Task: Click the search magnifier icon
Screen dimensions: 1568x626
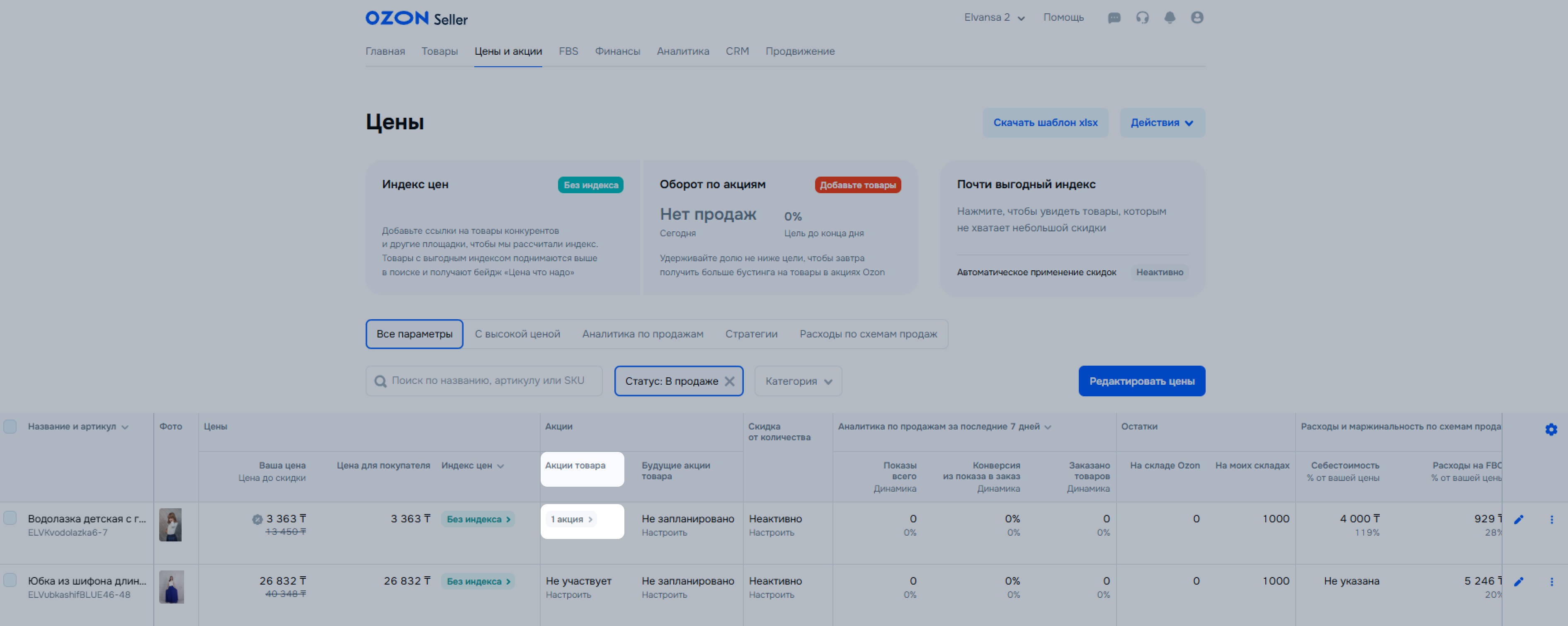Action: pos(381,381)
